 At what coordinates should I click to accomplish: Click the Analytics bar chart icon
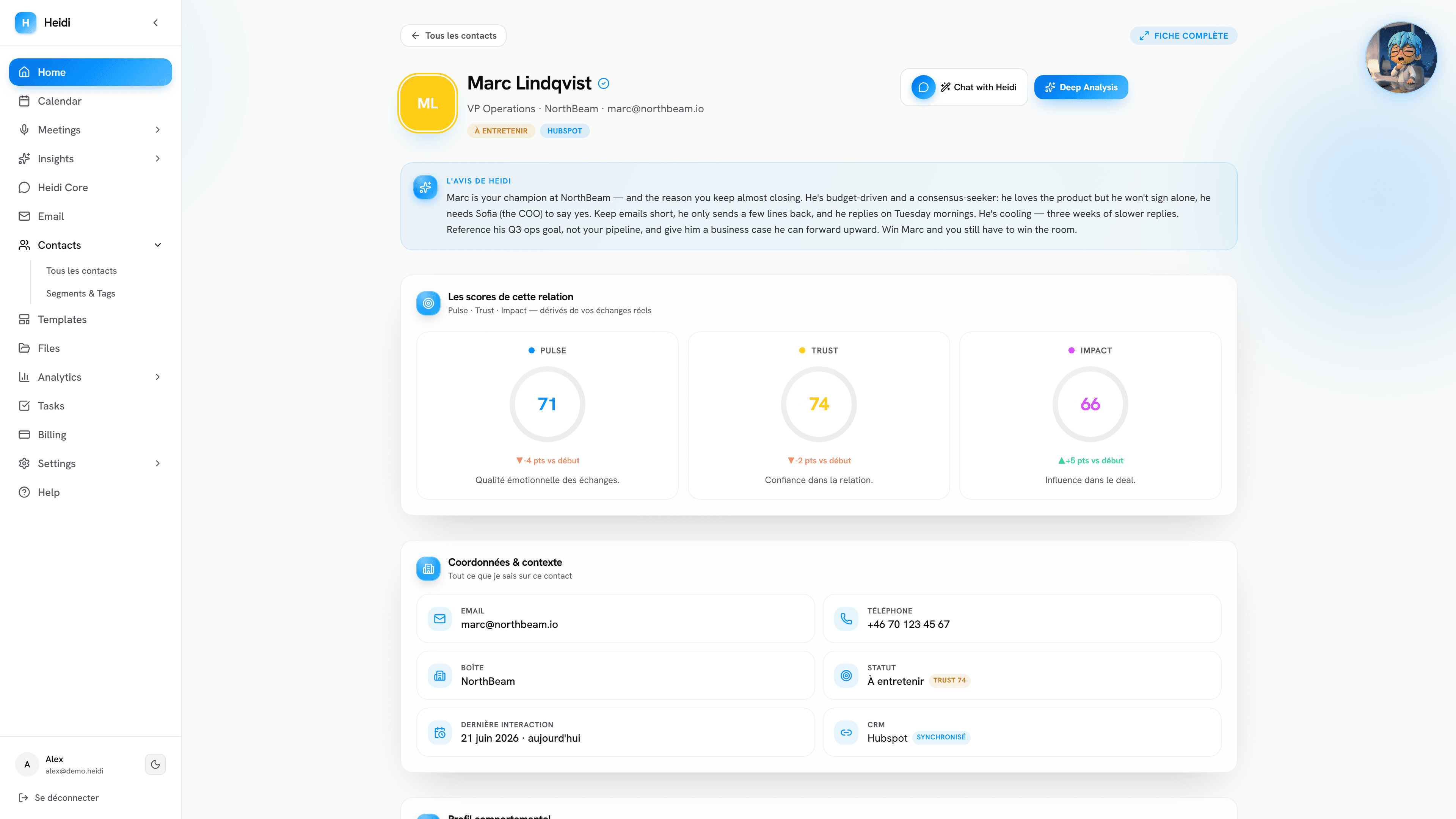(x=24, y=378)
